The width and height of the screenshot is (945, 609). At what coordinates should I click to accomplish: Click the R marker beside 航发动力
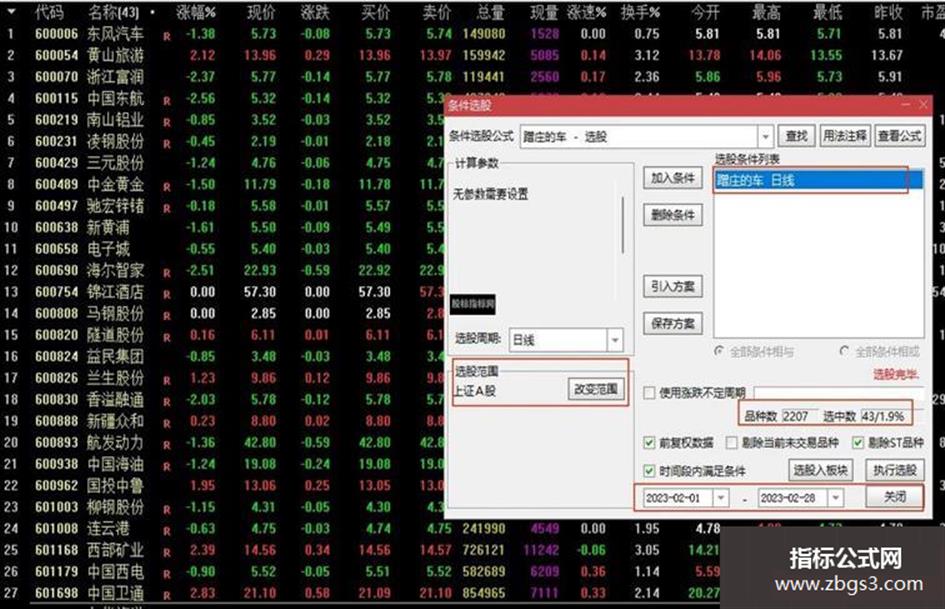pyautogui.click(x=167, y=446)
